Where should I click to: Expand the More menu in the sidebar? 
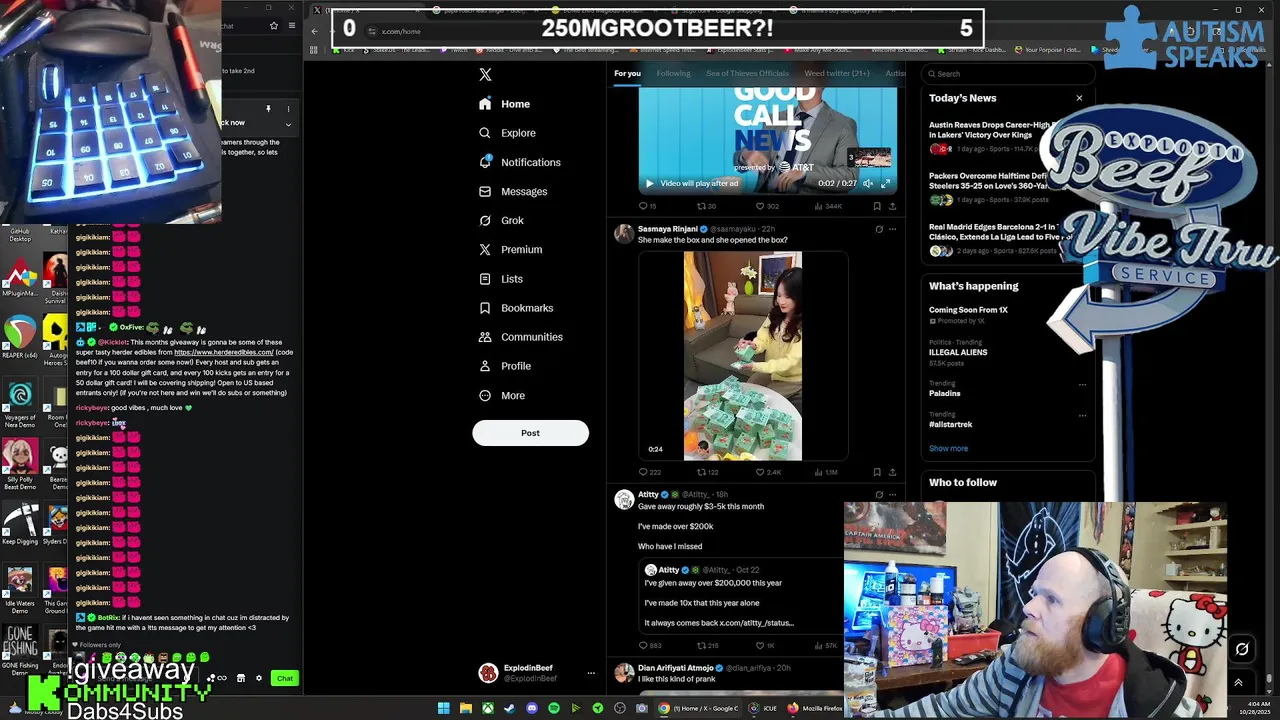501,396
